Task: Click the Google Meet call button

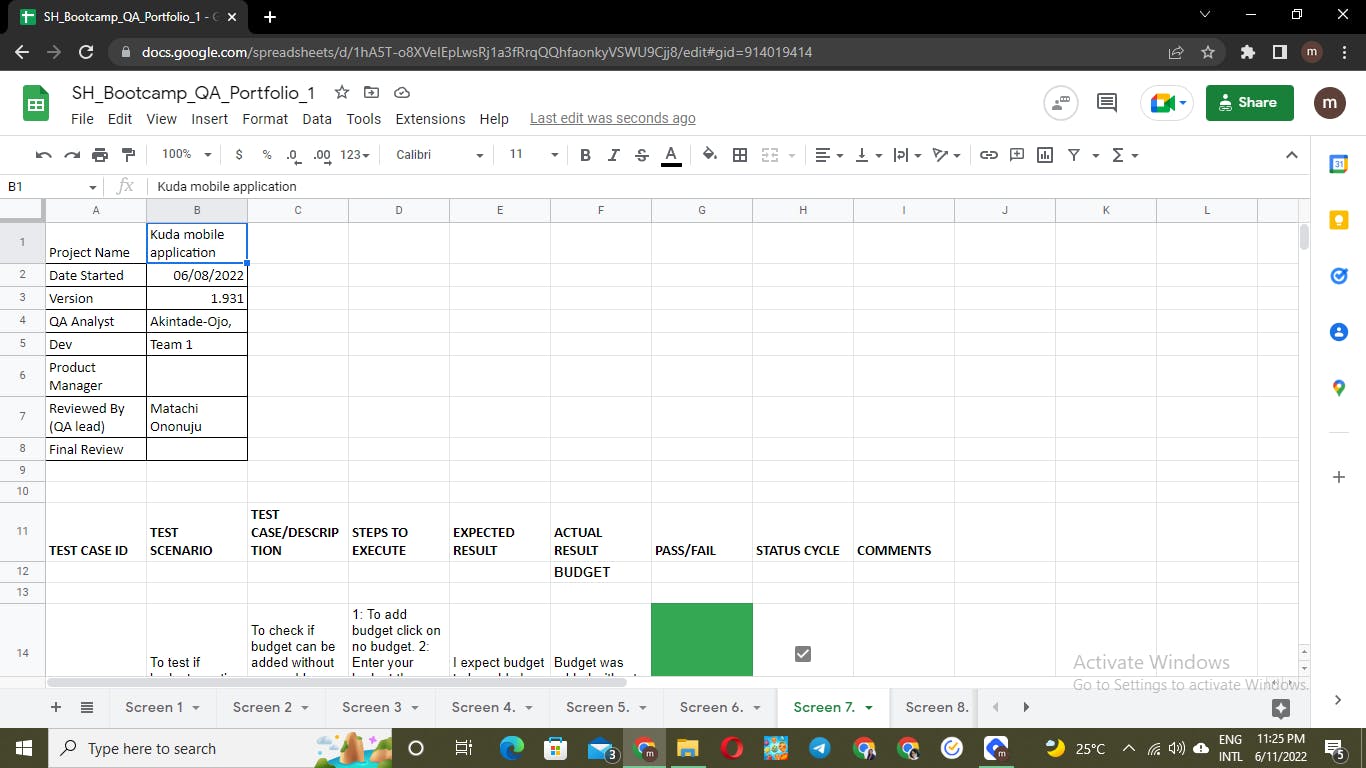Action: coord(1167,102)
